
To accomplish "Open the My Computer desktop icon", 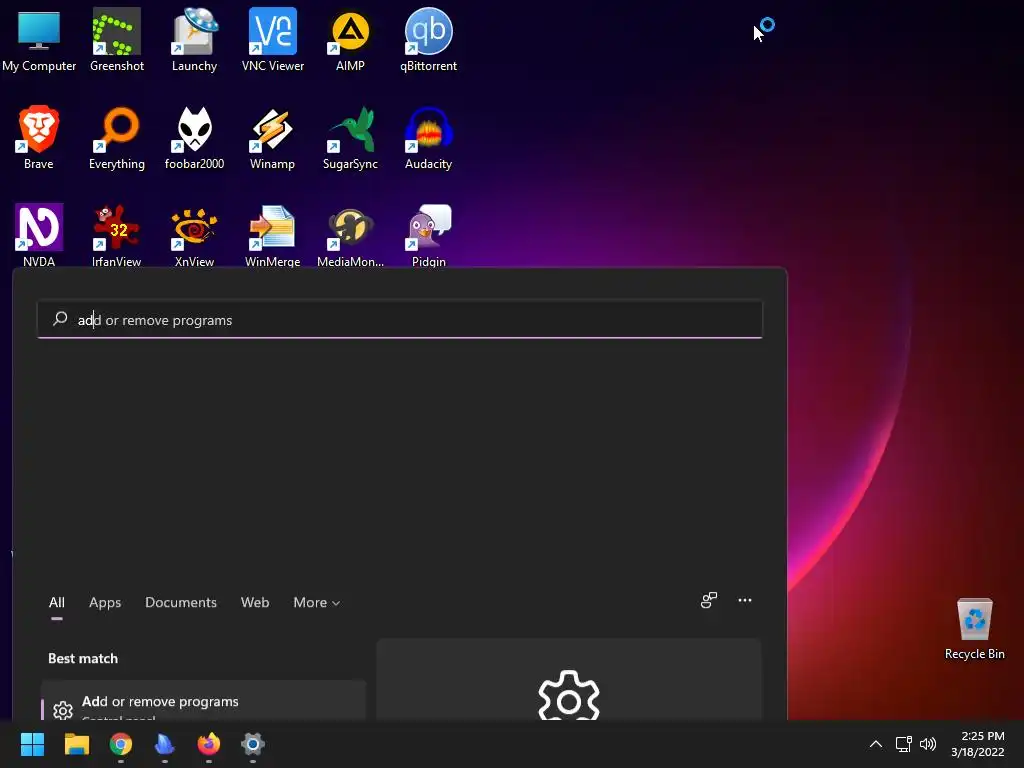I will 39,40.
